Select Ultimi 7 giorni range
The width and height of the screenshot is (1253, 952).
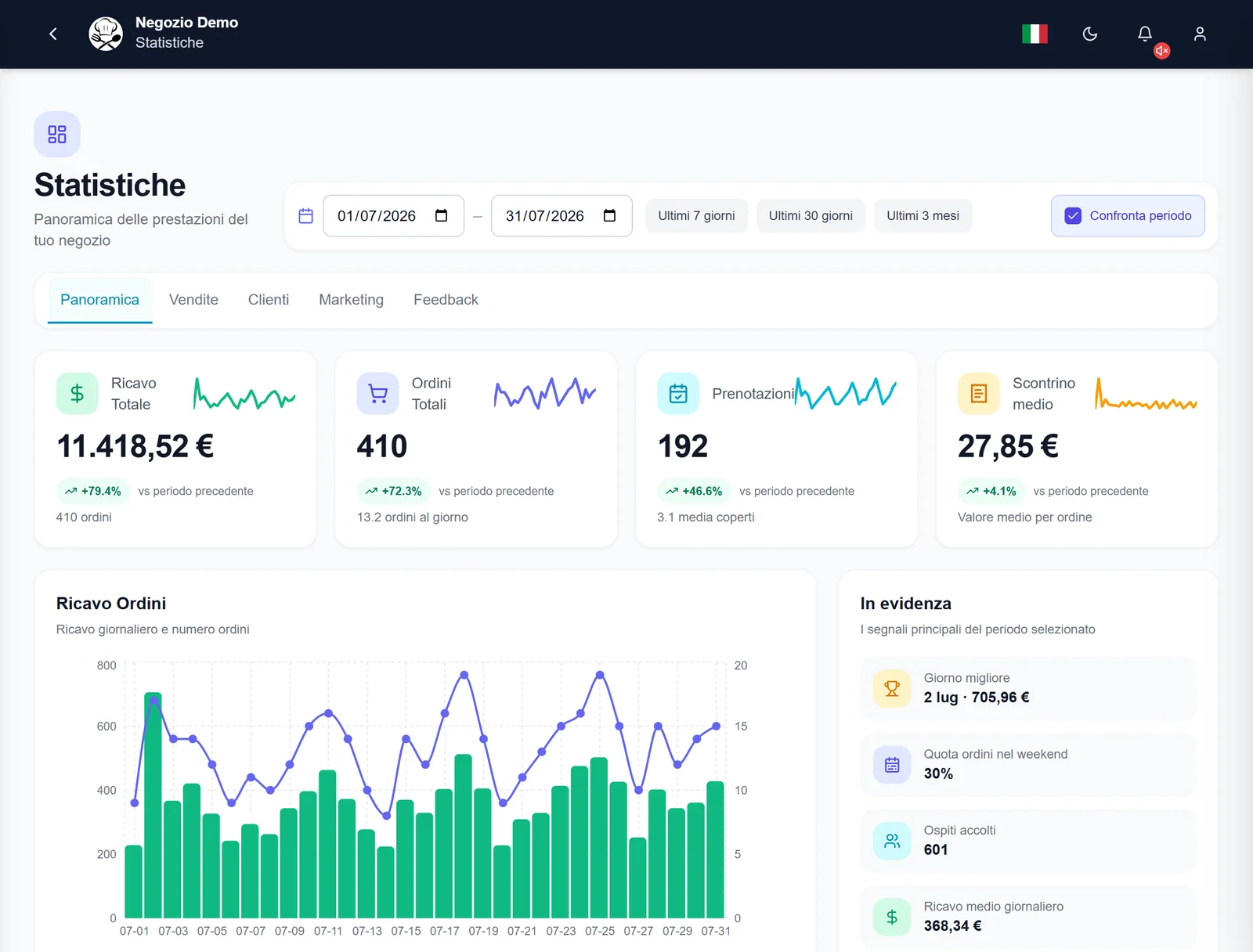(x=696, y=216)
